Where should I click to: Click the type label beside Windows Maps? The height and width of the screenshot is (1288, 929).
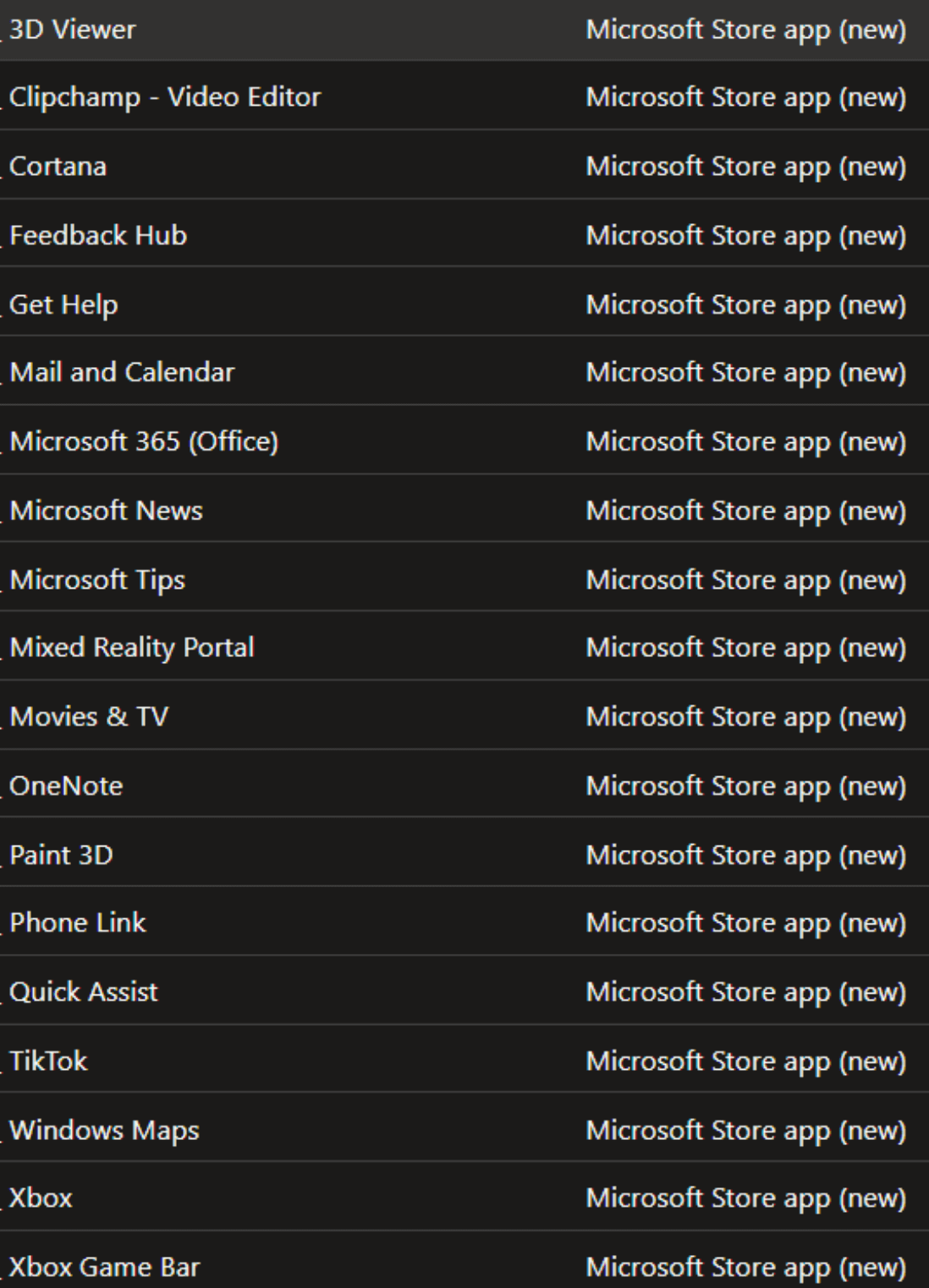(746, 1132)
